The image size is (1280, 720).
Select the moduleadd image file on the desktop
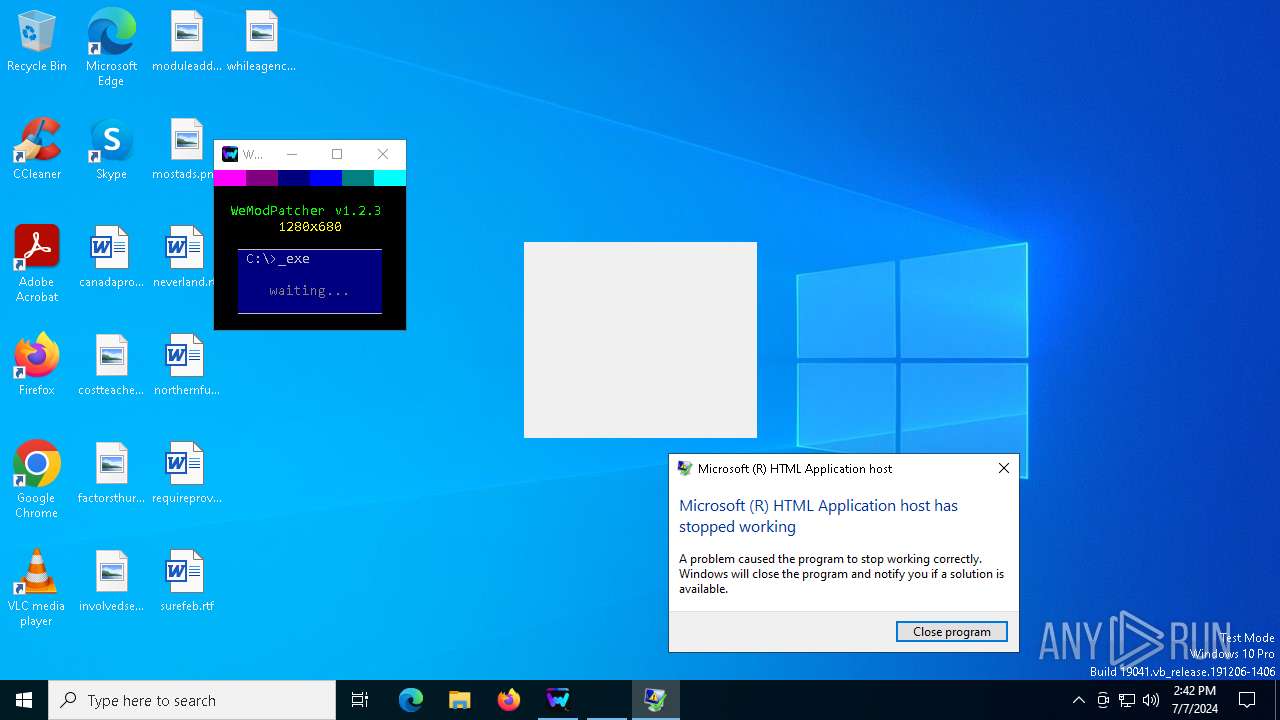click(x=186, y=42)
